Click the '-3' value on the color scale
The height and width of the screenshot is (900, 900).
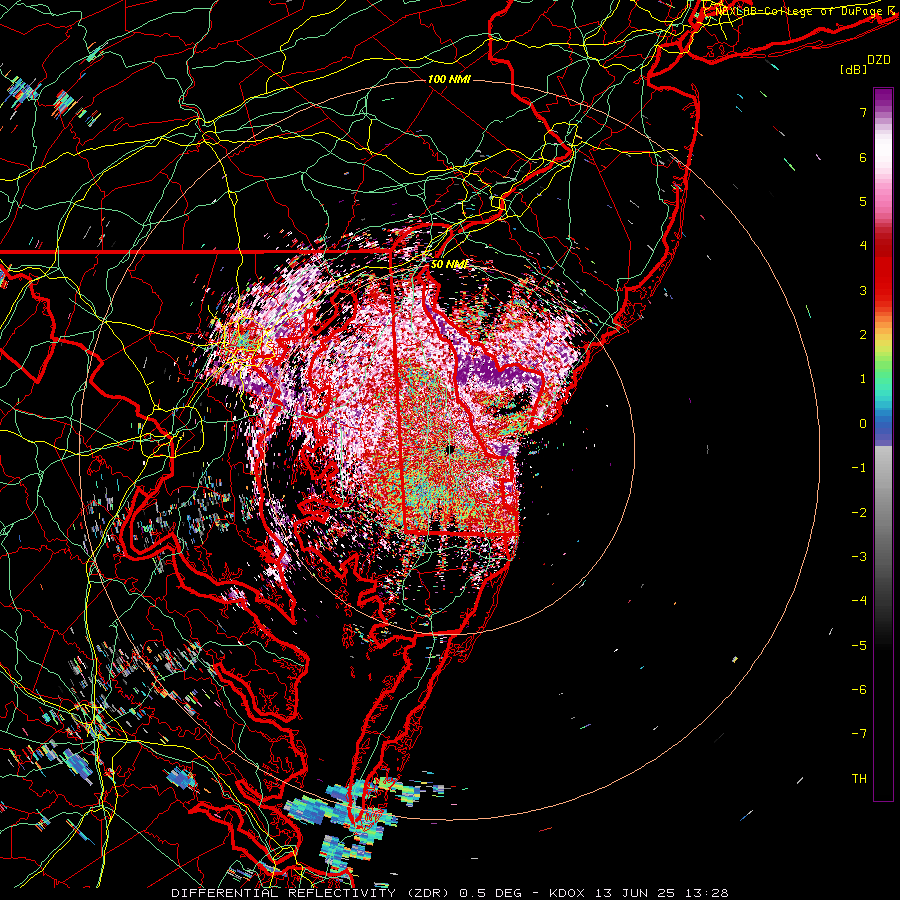click(859, 557)
